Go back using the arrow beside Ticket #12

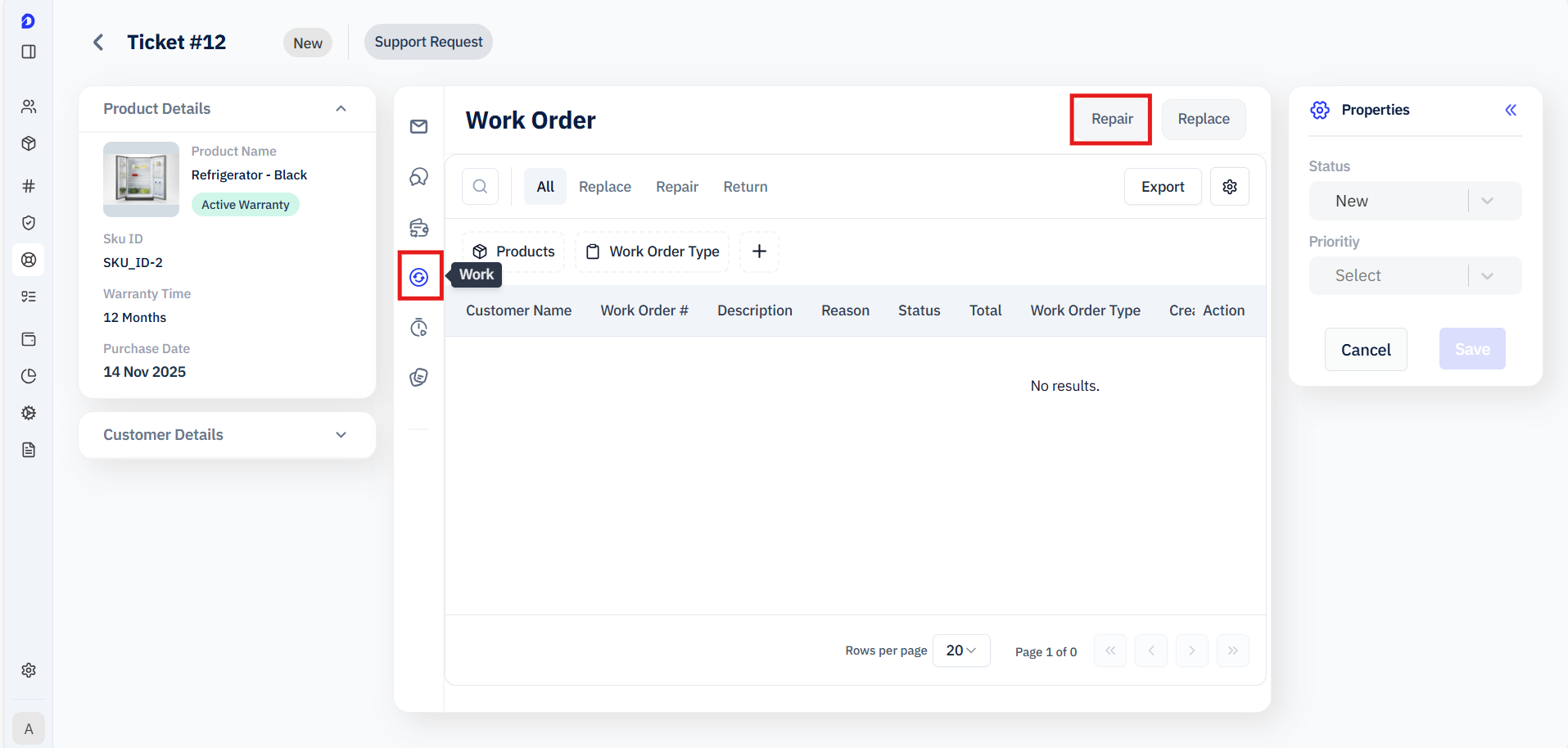(x=98, y=43)
